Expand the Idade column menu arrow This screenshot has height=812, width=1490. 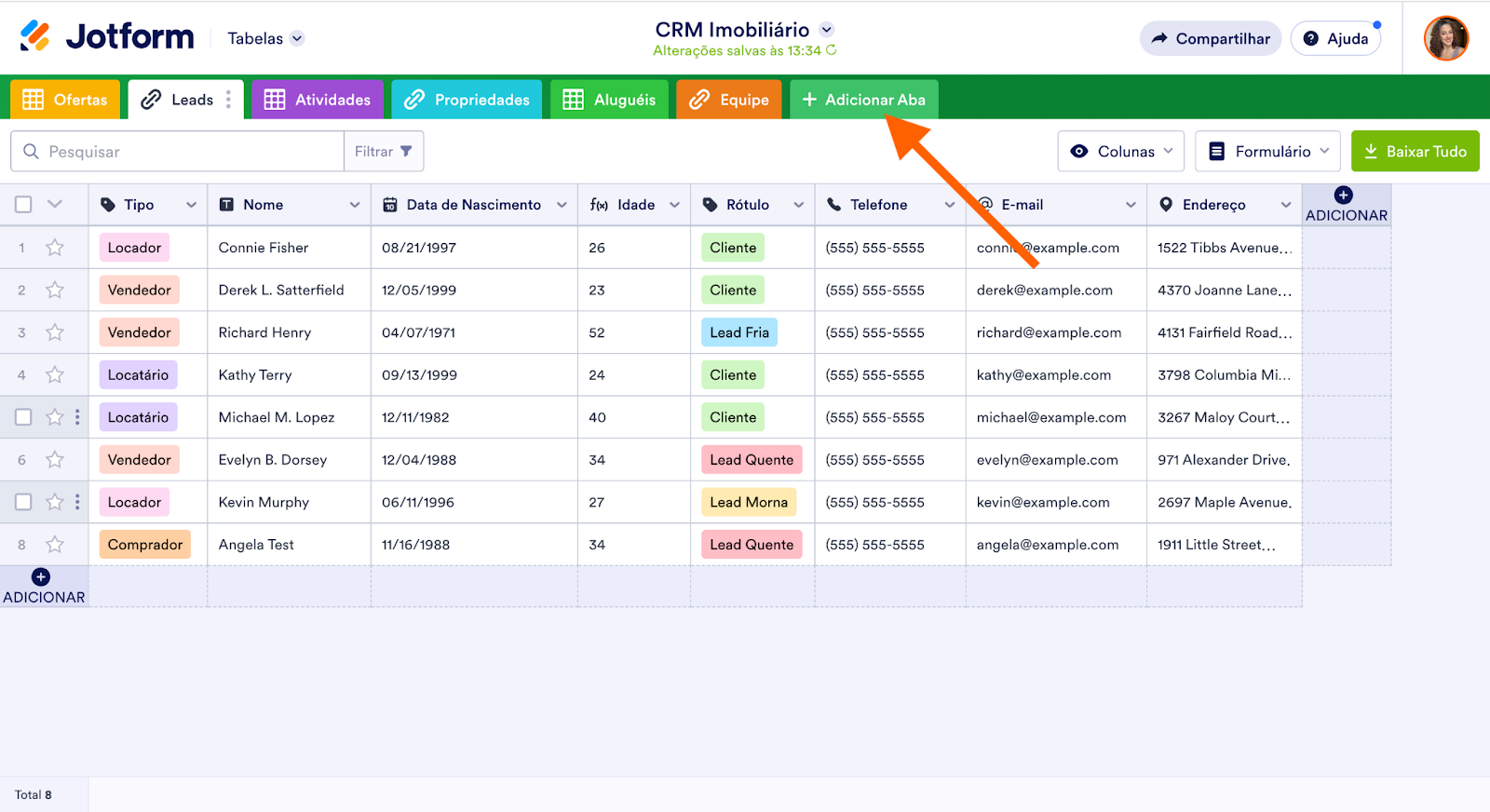click(674, 205)
